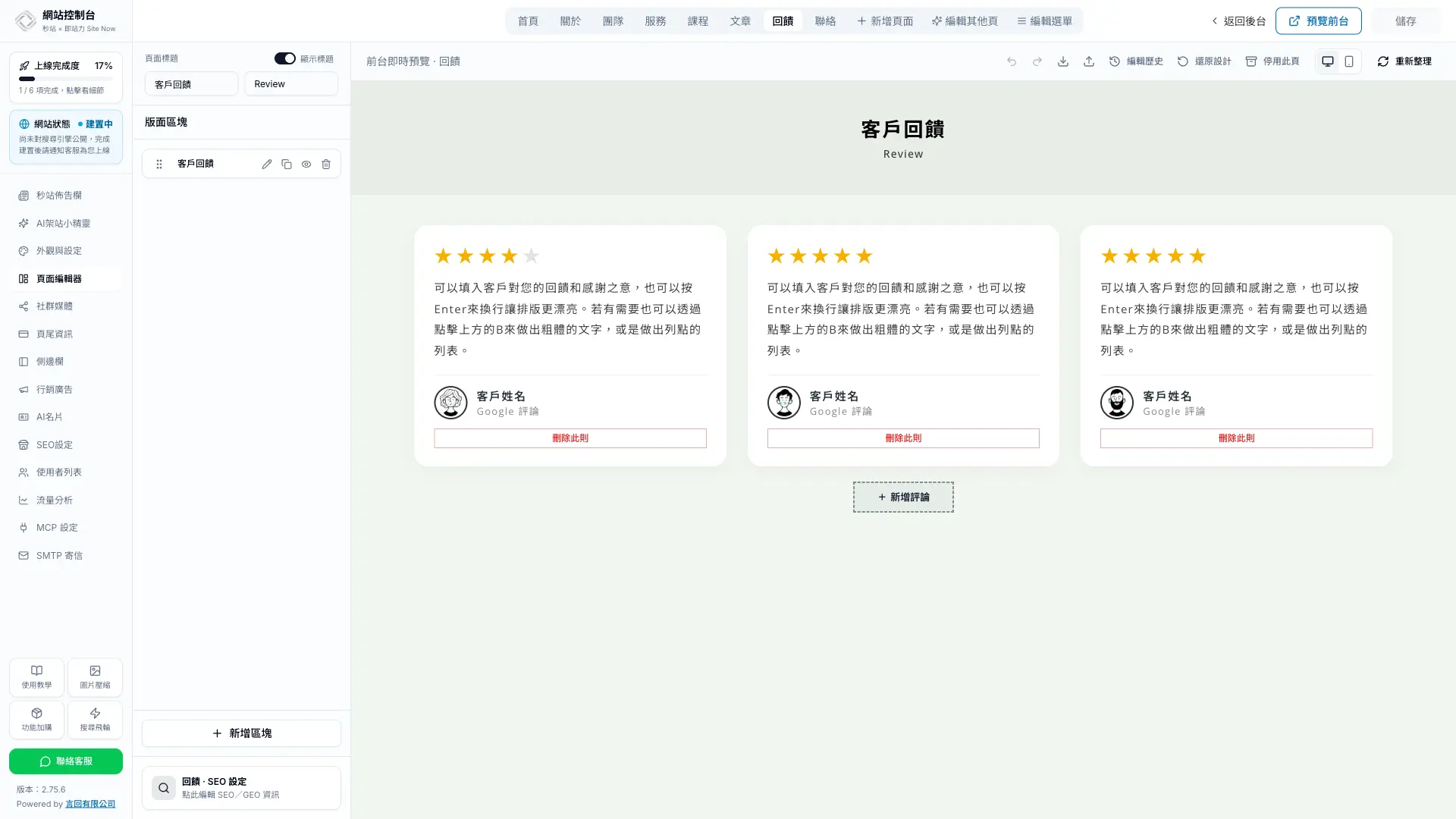This screenshot has width=1456, height=819.
Task: Select the 回饋 page tab
Action: click(783, 21)
